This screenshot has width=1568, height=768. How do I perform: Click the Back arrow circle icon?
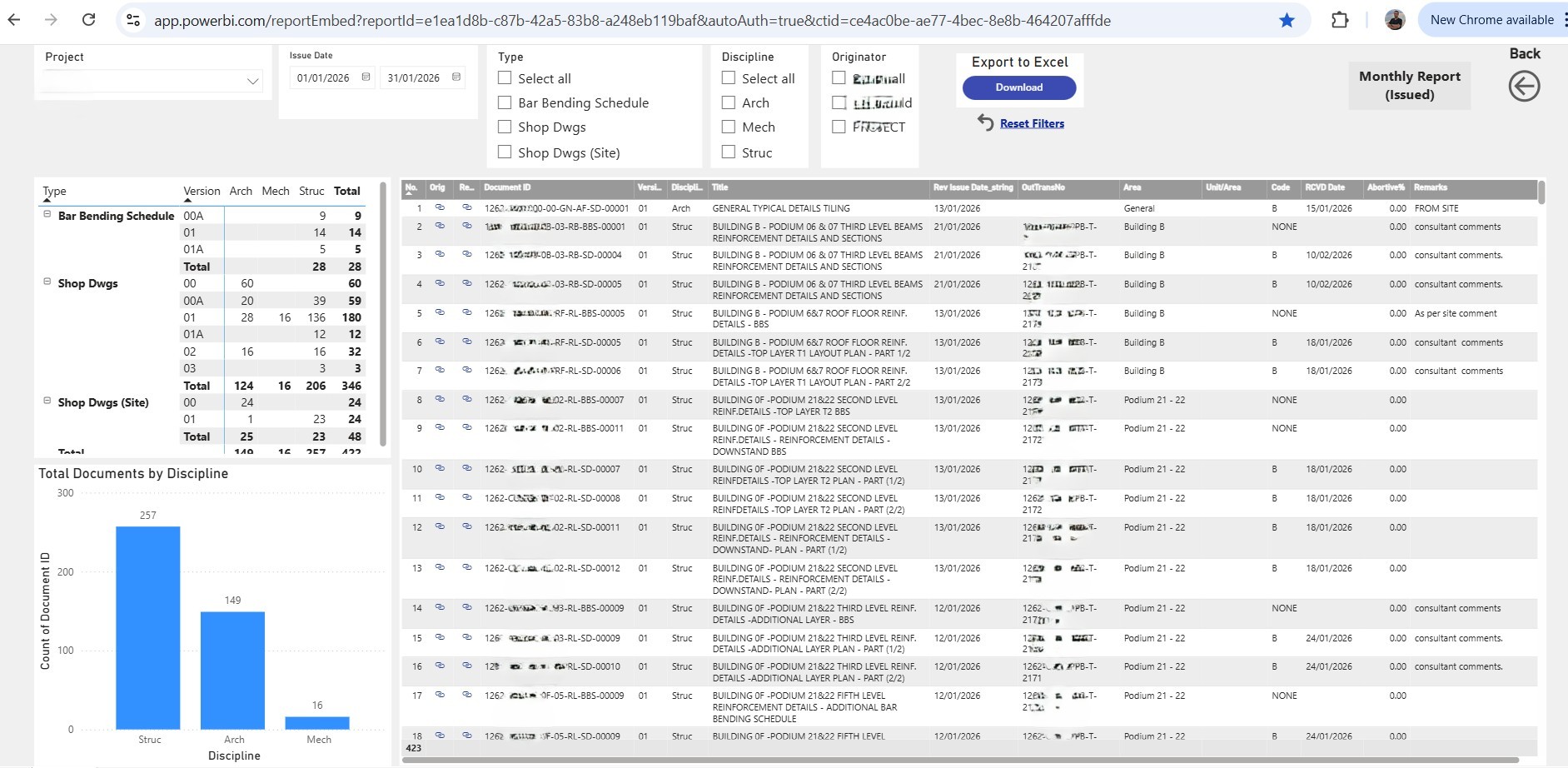[x=1523, y=86]
